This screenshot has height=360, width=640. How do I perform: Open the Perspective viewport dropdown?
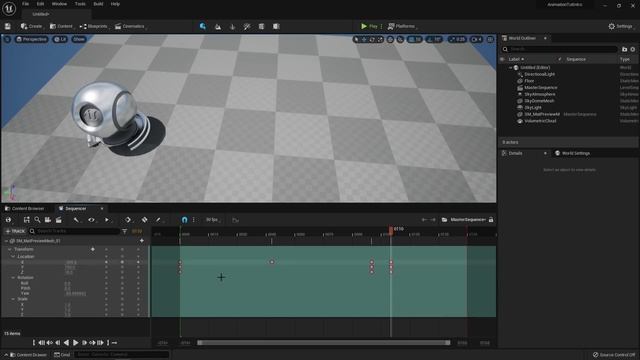31,39
